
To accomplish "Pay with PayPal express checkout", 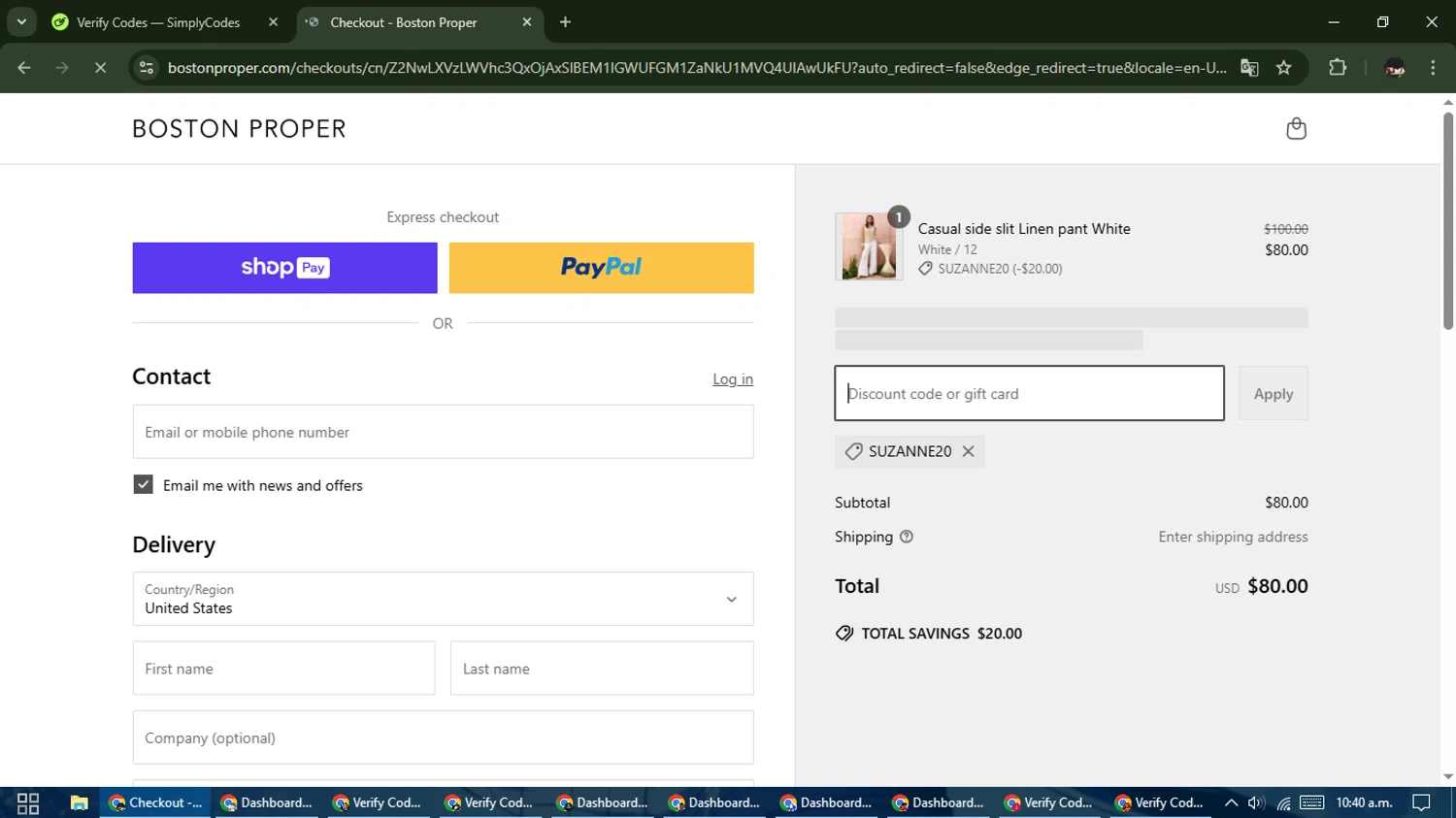I will pyautogui.click(x=601, y=268).
